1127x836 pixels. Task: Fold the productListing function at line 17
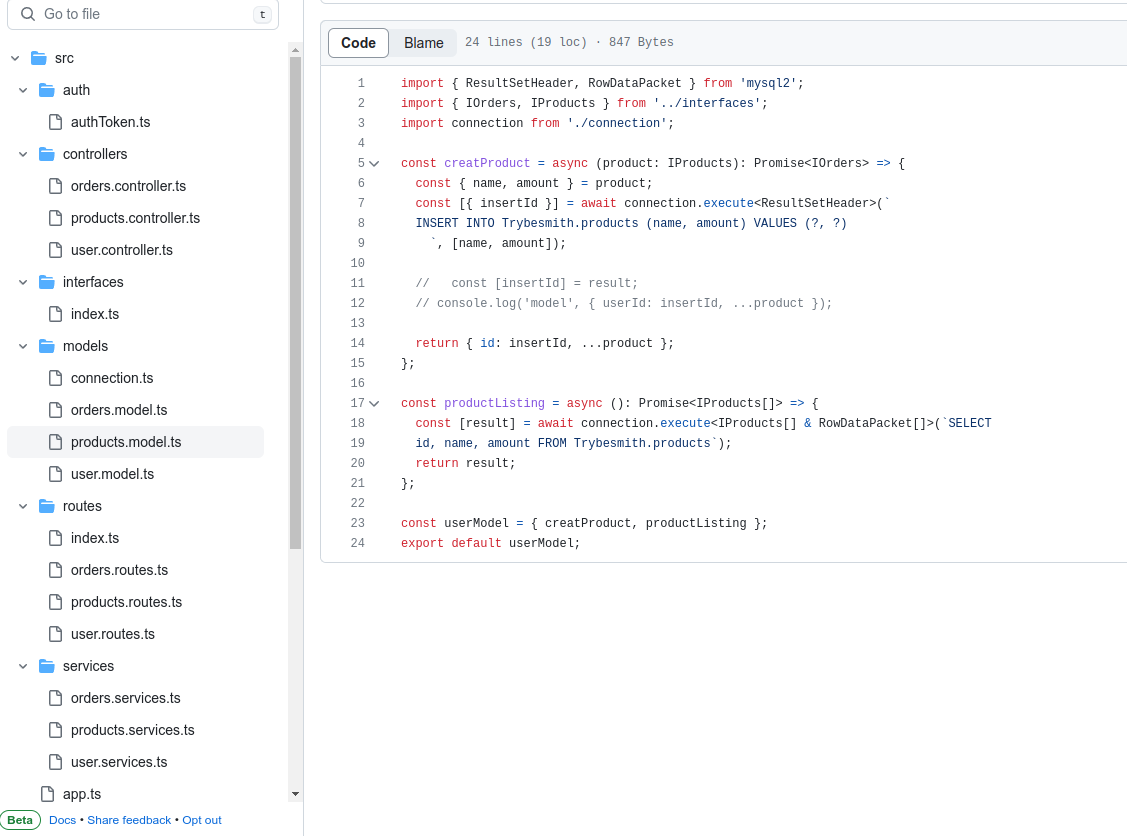[x=374, y=403]
